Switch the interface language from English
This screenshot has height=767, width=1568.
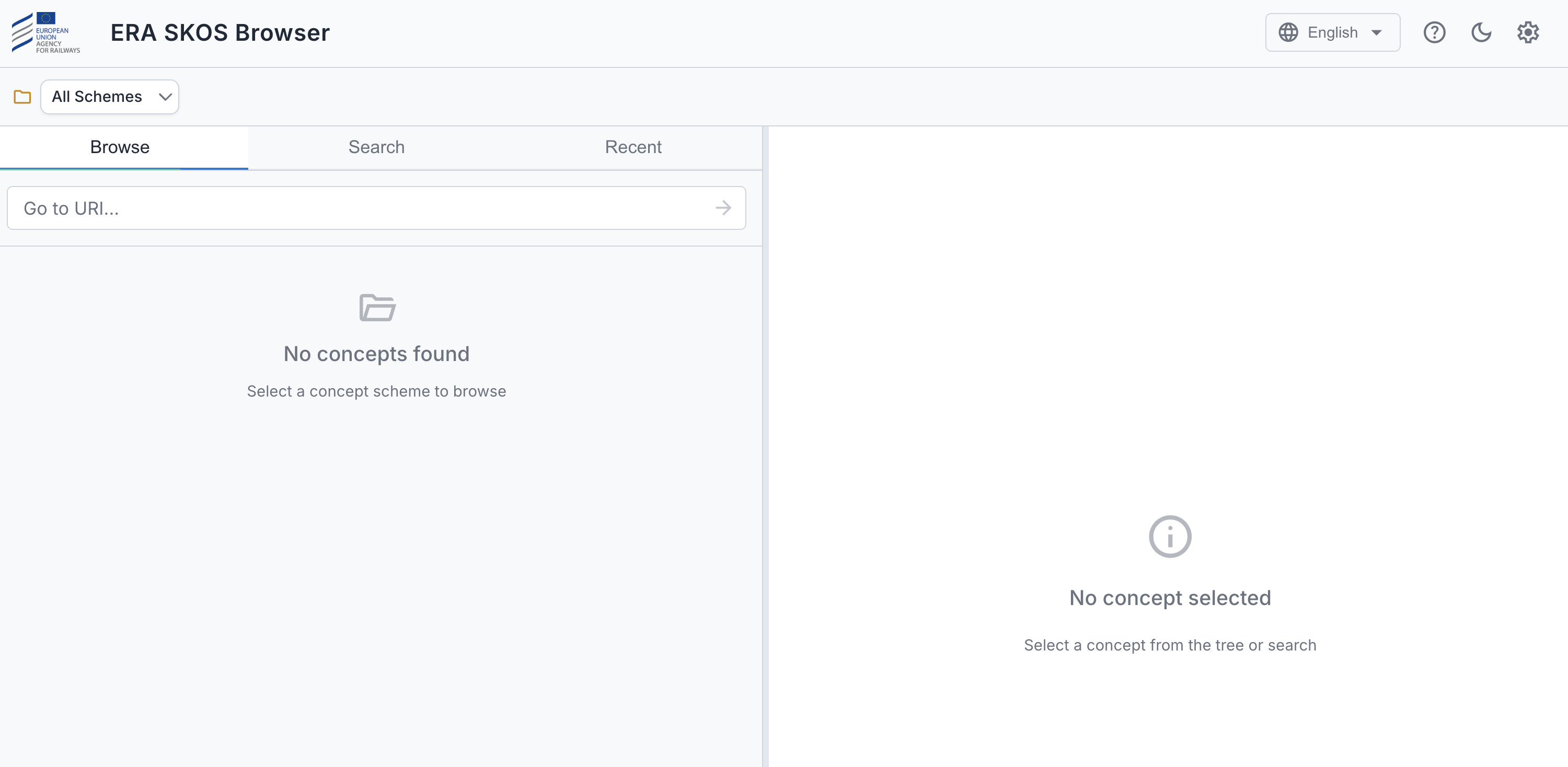[x=1332, y=32]
